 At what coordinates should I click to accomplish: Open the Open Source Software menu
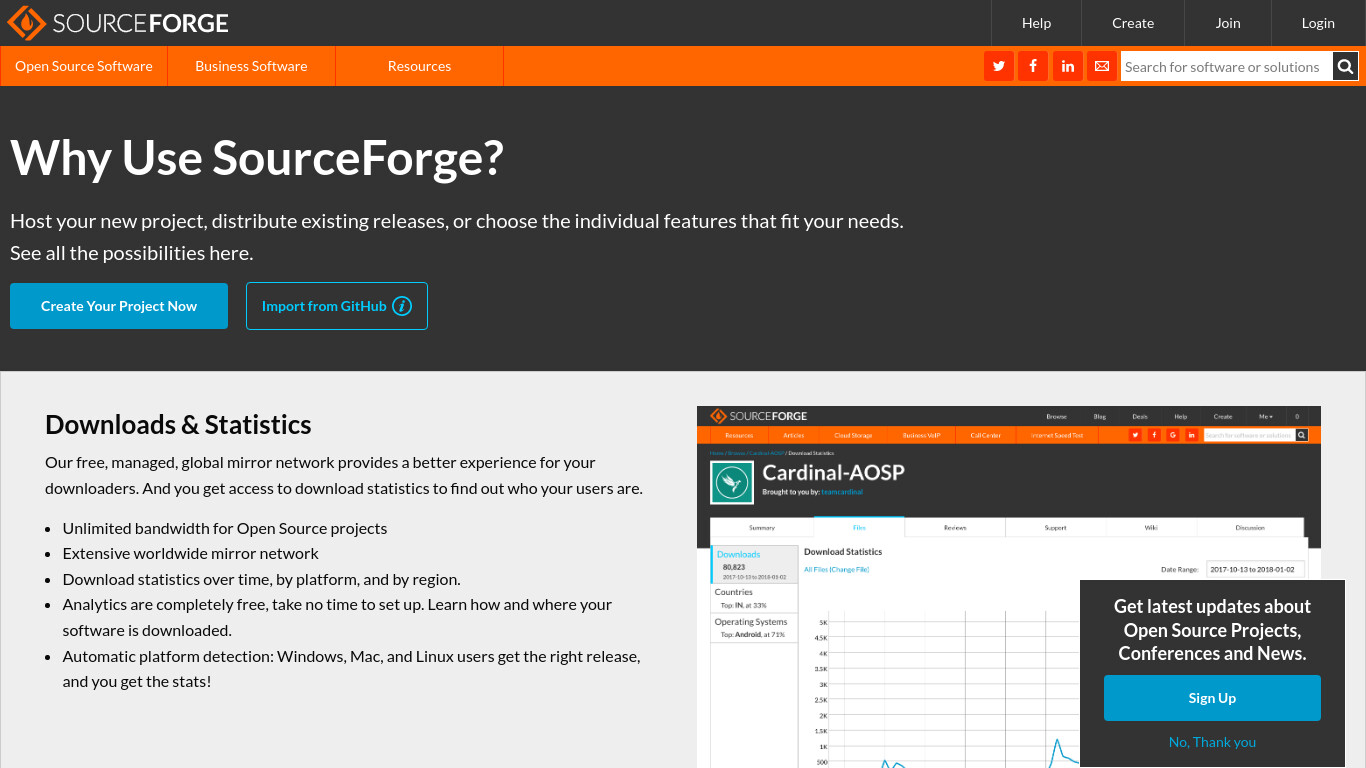pos(84,66)
